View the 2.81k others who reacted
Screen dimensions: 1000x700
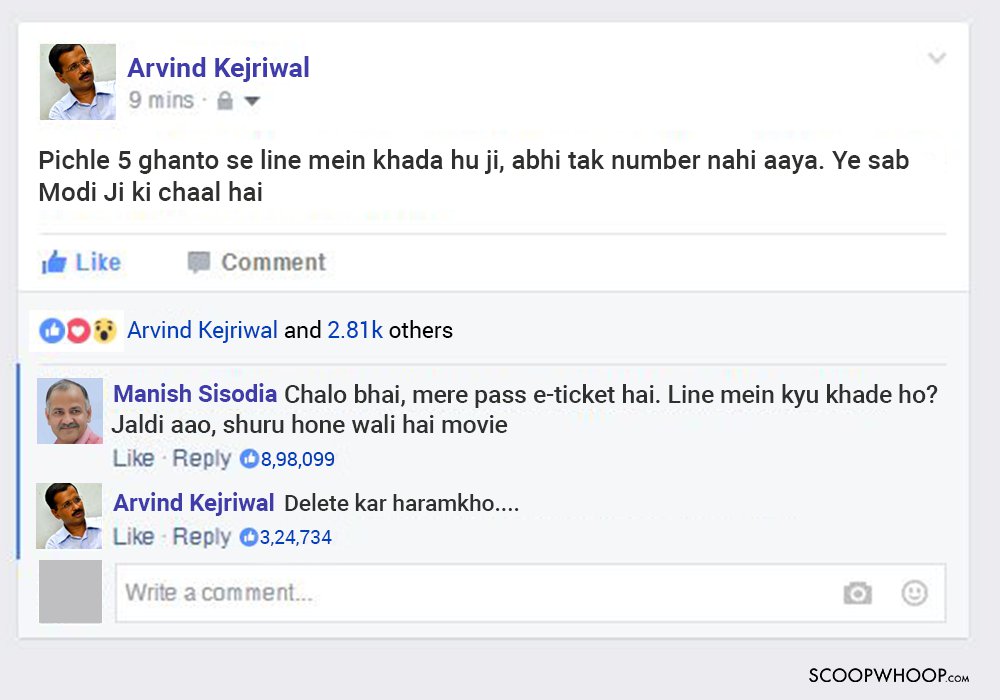tap(355, 330)
